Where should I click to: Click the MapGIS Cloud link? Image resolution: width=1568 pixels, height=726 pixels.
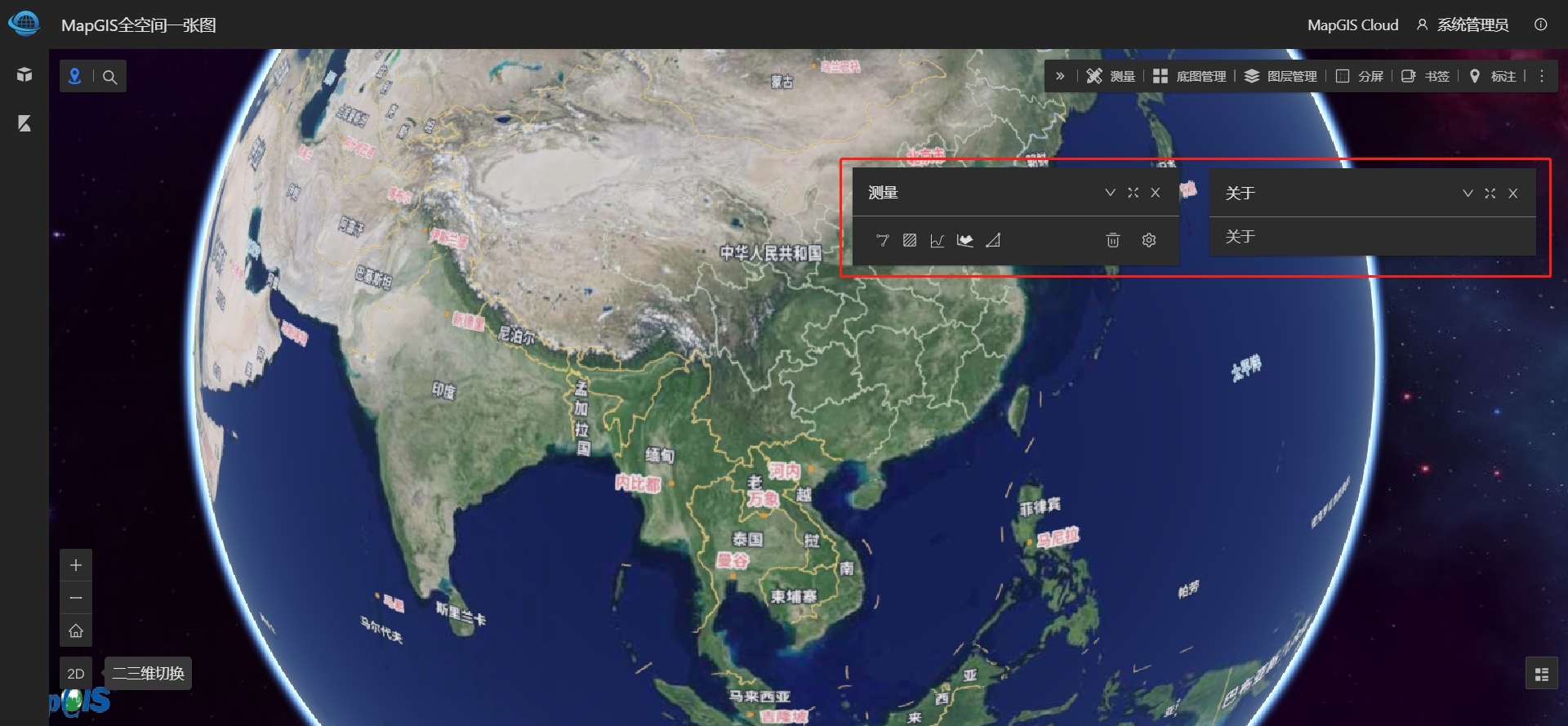pyautogui.click(x=1352, y=24)
